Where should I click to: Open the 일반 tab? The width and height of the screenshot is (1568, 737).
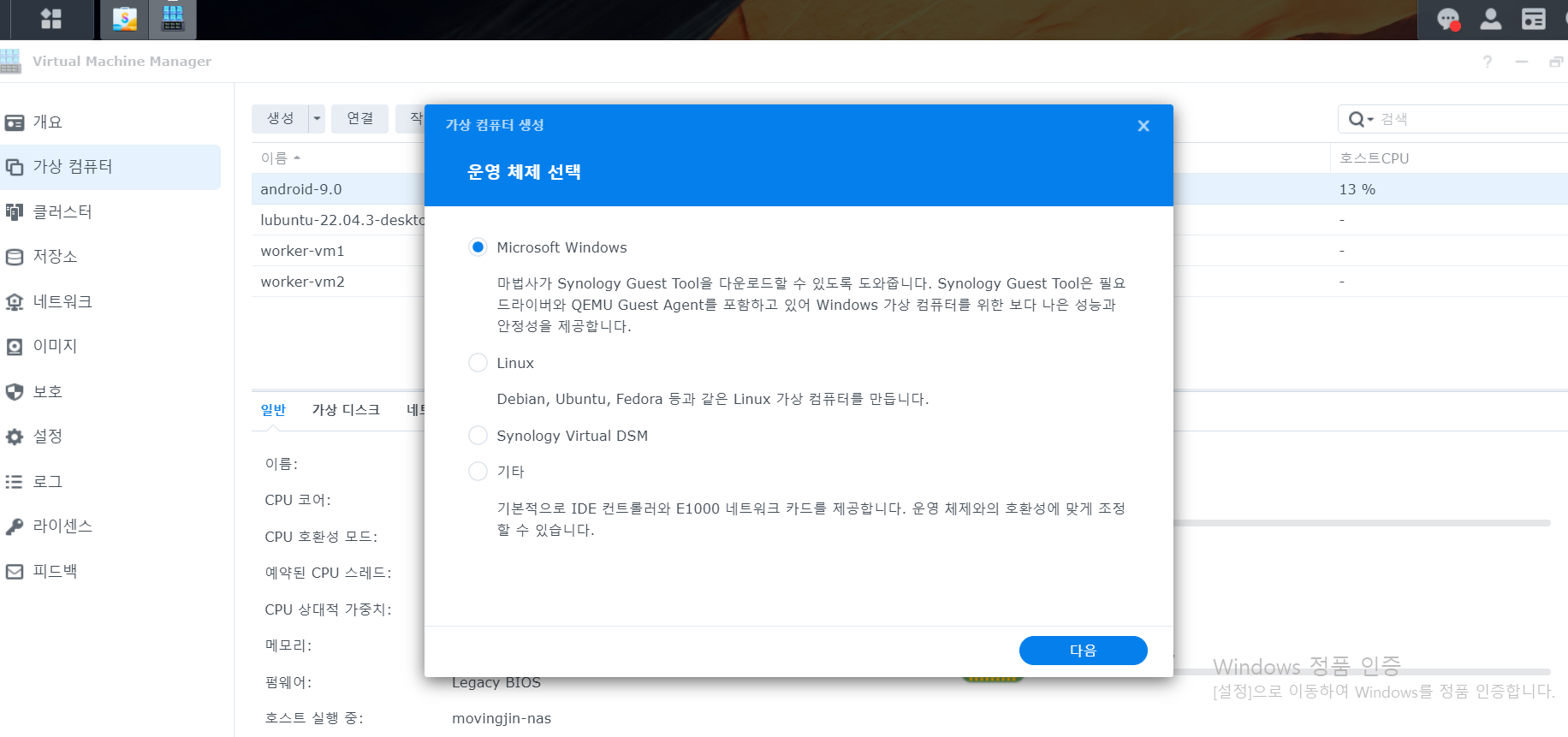[x=273, y=410]
